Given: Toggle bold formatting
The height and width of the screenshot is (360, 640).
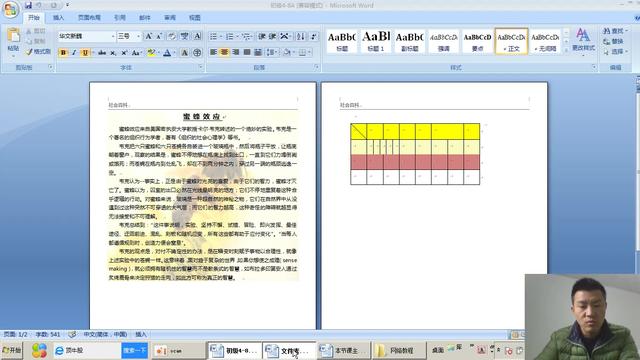Looking at the screenshot, I should point(63,53).
